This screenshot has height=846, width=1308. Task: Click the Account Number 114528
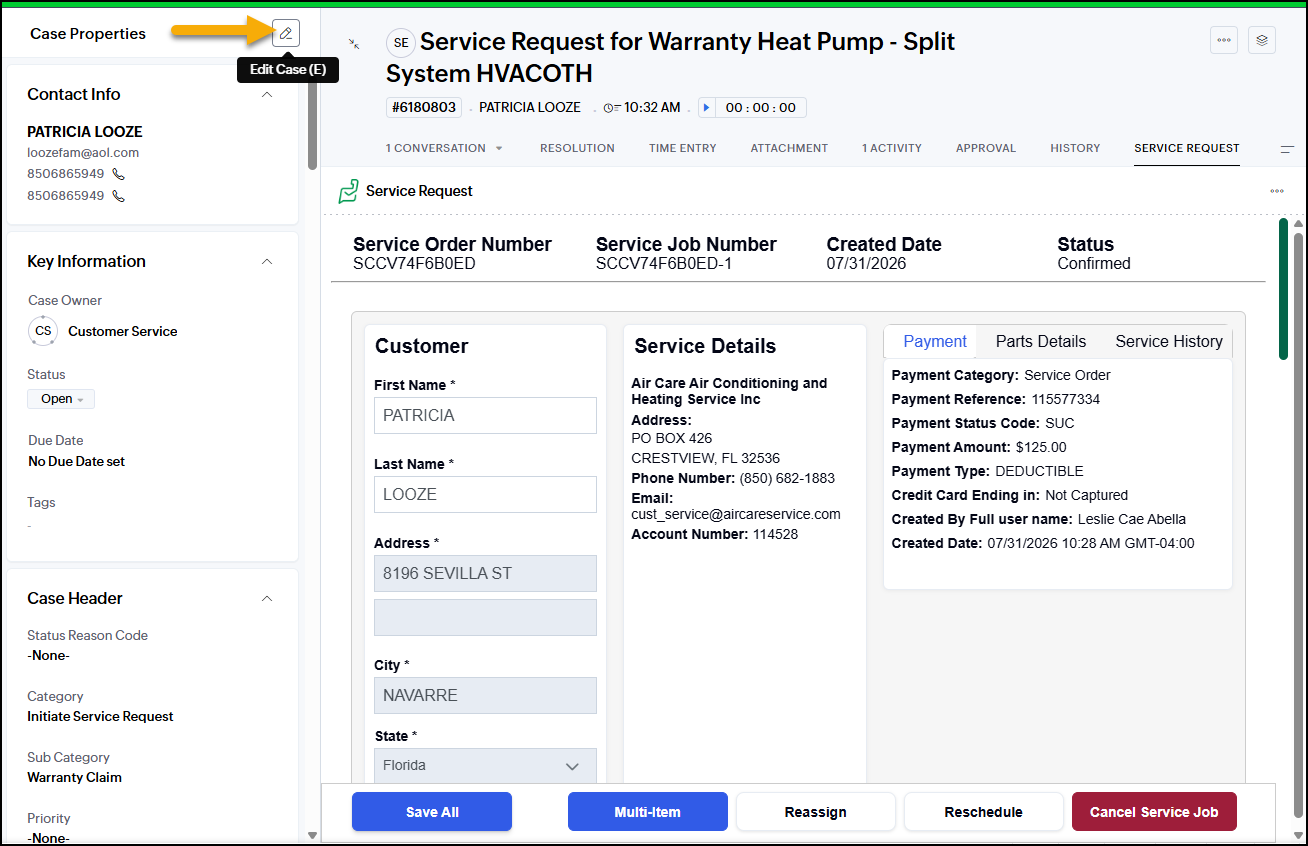click(775, 534)
